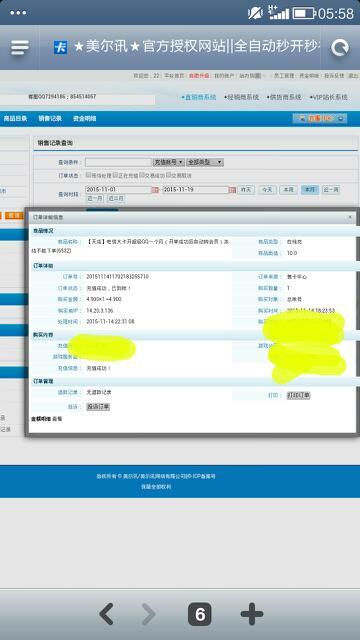360x640 pixels.
Task: Click the query condition text input
Action: [x=118, y=162]
